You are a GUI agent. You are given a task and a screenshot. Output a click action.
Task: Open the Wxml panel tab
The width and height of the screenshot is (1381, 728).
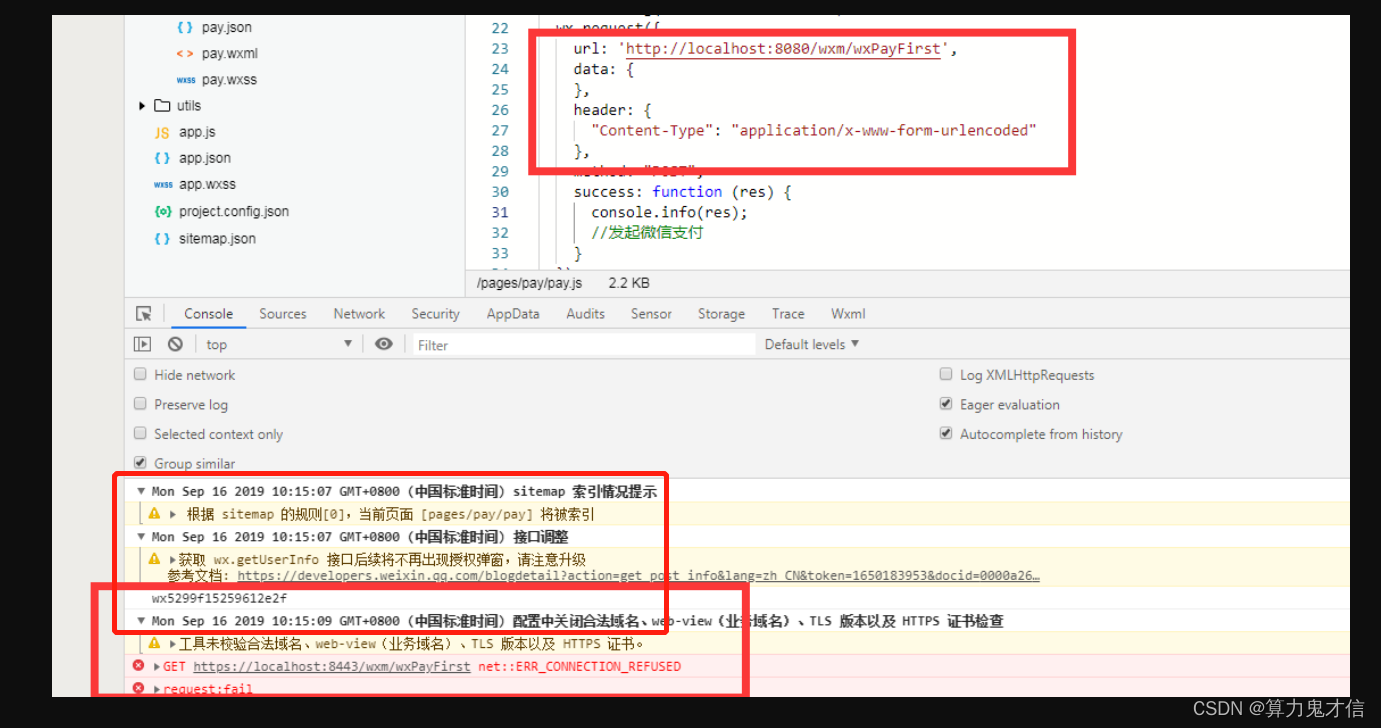(x=847, y=313)
